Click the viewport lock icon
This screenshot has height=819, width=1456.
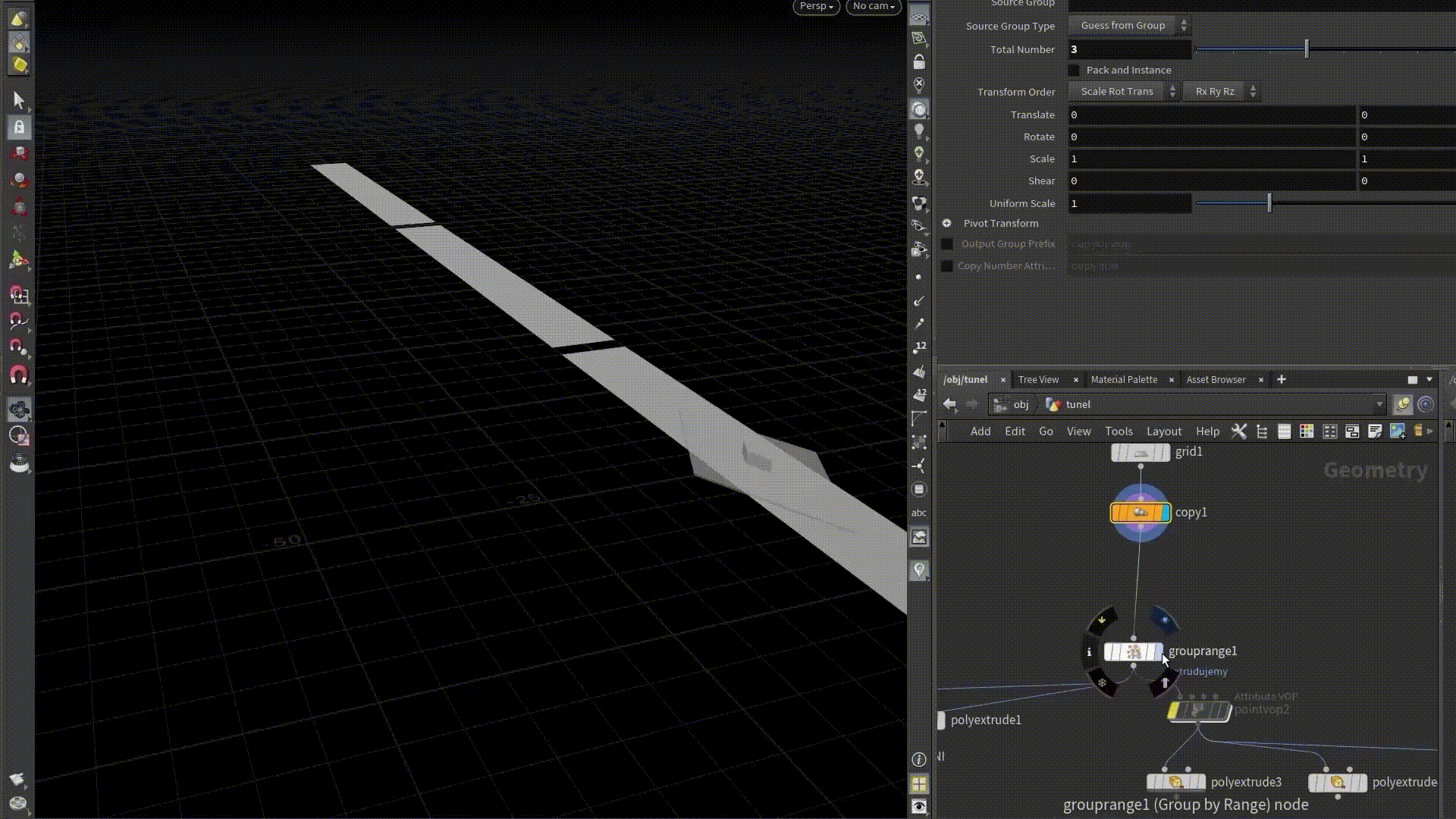pos(919,61)
